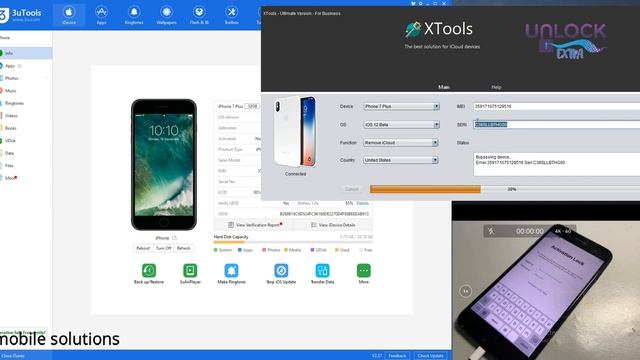Click the Turn Off button under iPhone
The image size is (640, 360).
(163, 248)
